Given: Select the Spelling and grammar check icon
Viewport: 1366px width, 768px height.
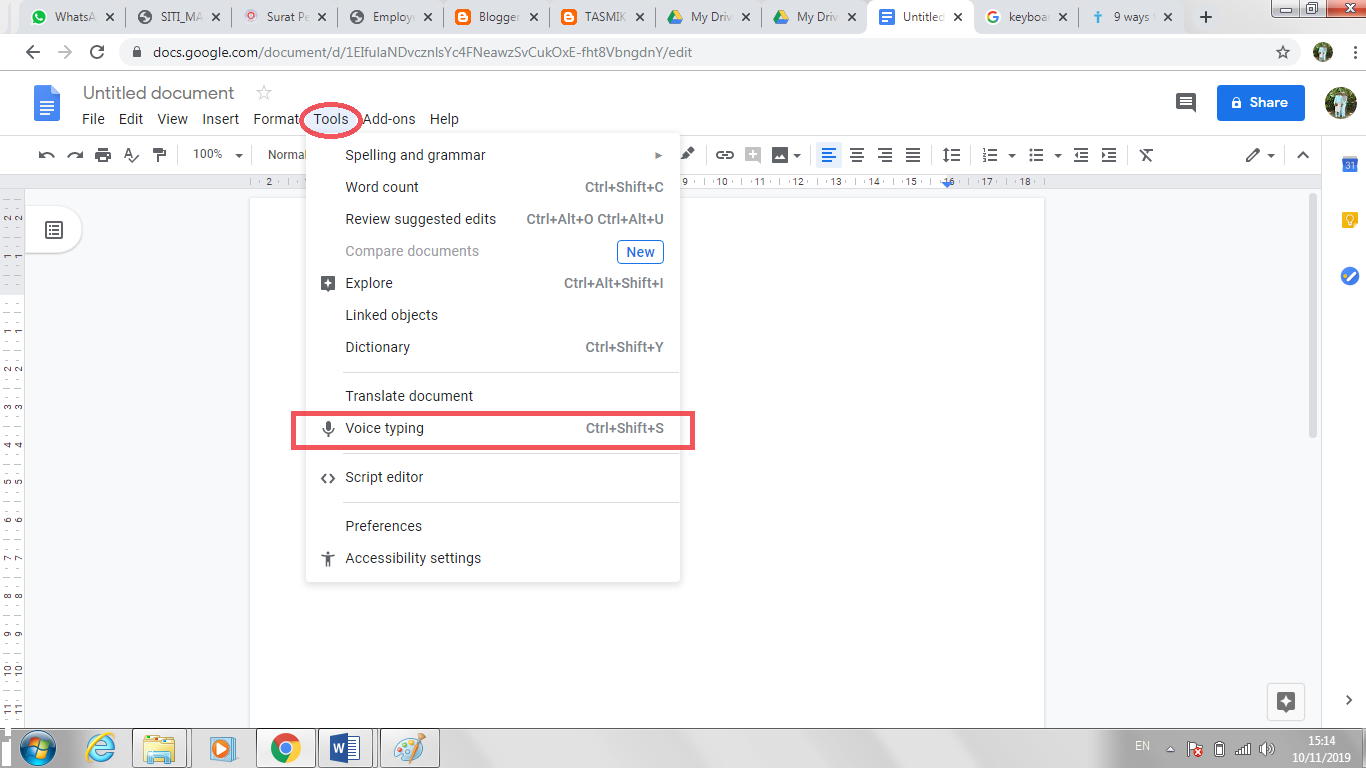Looking at the screenshot, I should tap(131, 154).
